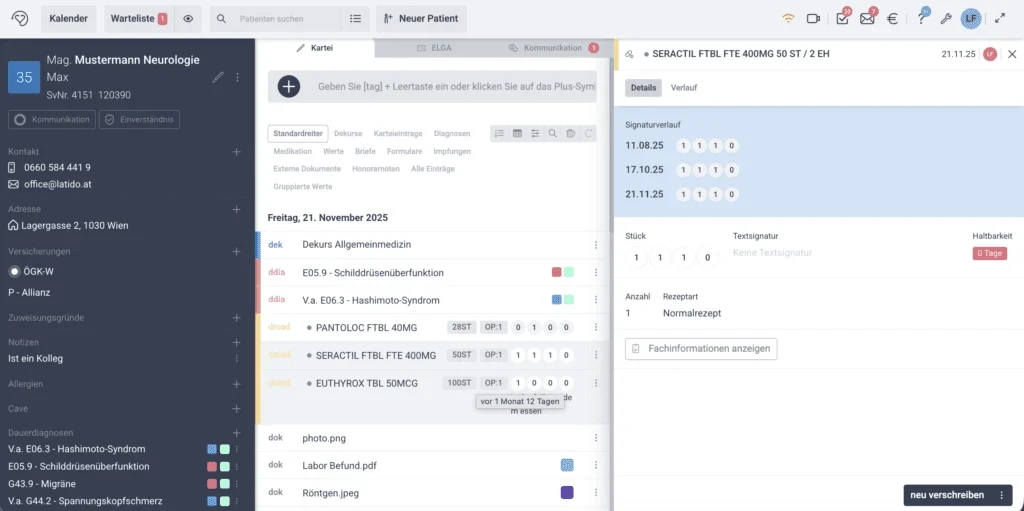This screenshot has width=1024, height=511.
Task: Search entries with Kartei magnifier icon
Action: point(552,133)
